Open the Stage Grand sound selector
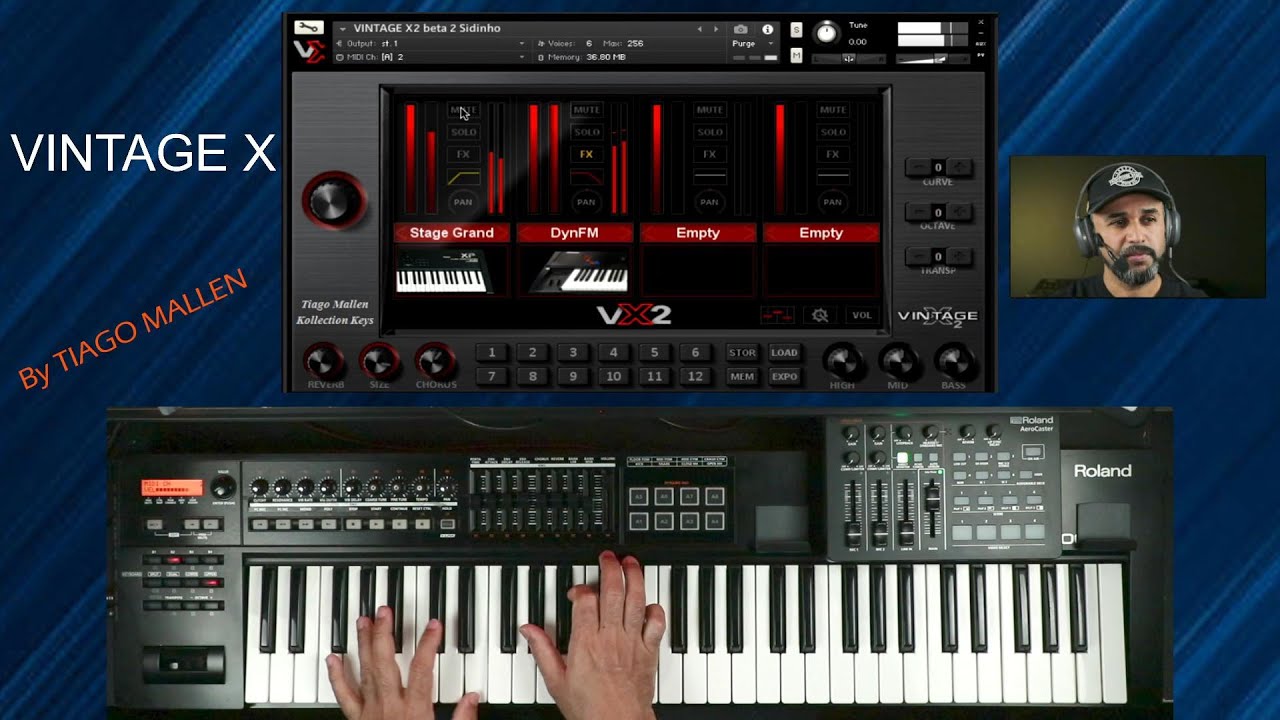Viewport: 1280px width, 720px height. (452, 233)
